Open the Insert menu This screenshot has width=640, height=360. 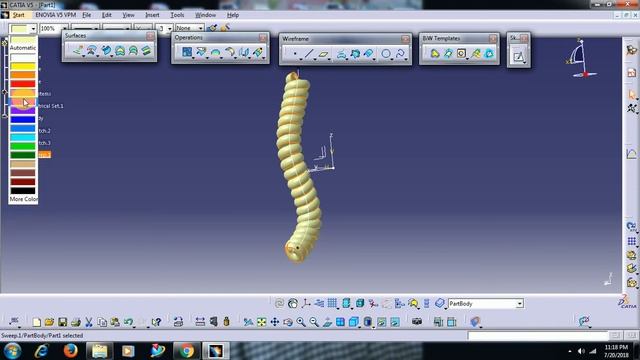coord(152,15)
